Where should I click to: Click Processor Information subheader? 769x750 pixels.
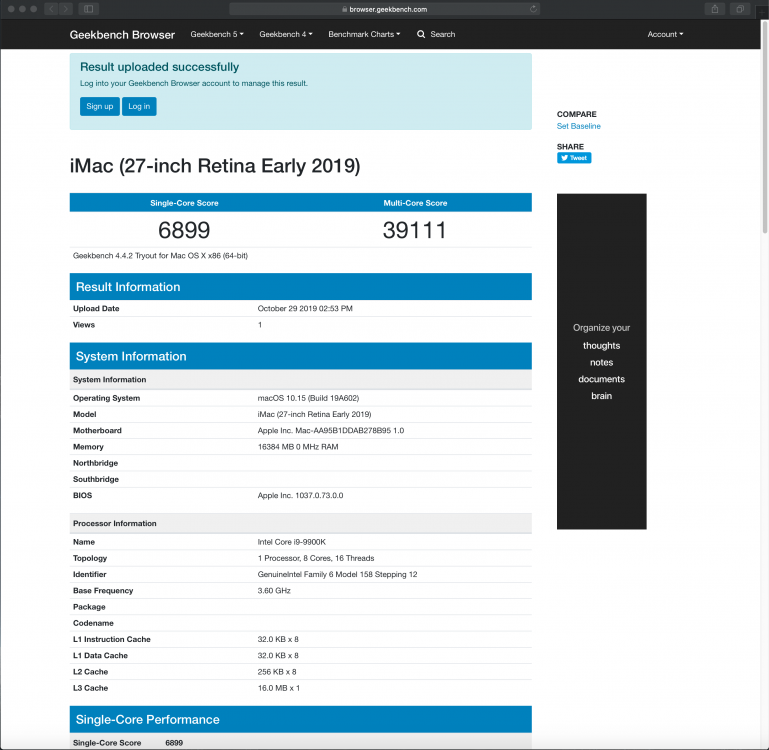coord(115,523)
